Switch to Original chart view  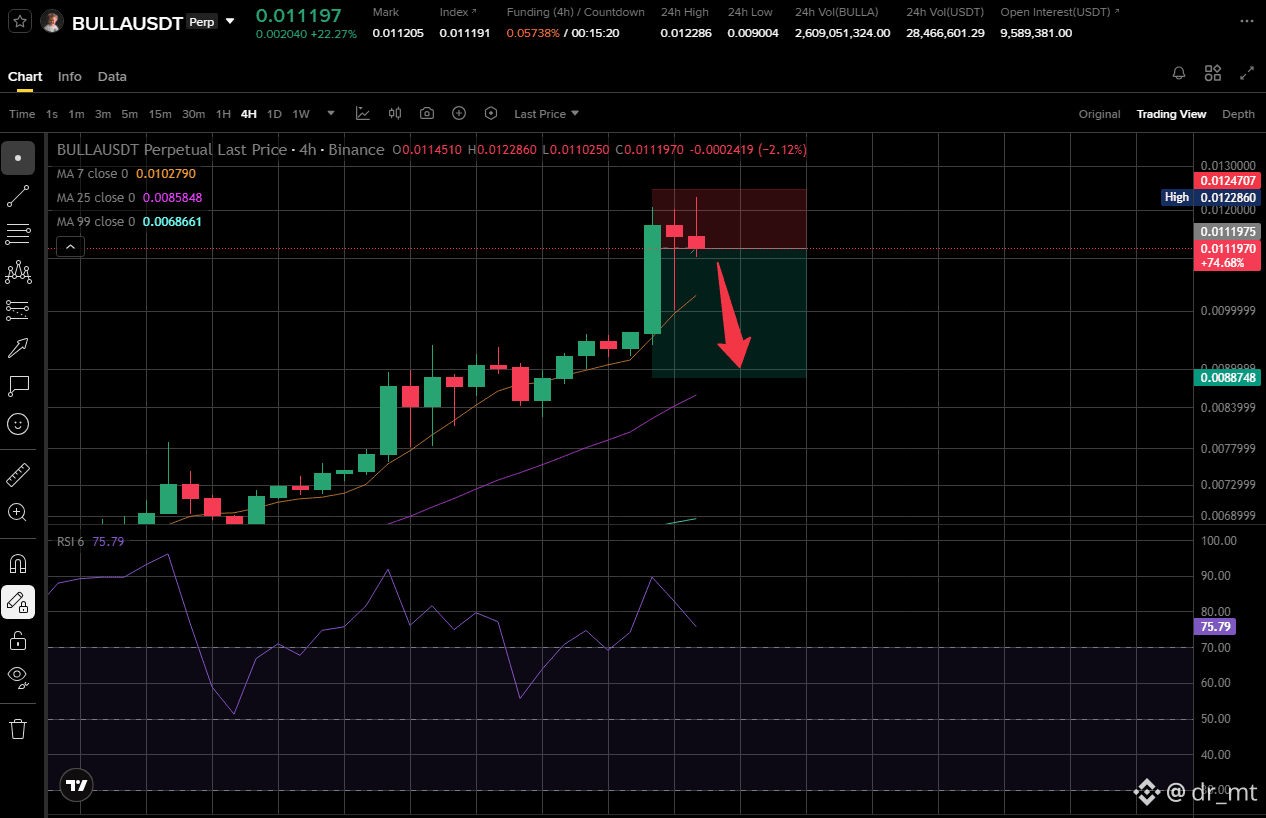[x=1099, y=114]
